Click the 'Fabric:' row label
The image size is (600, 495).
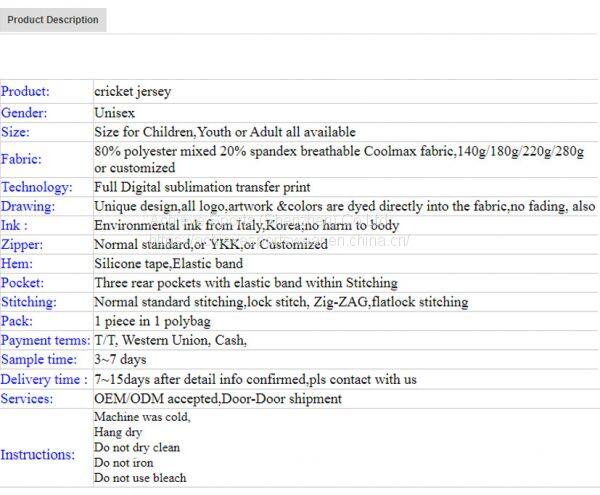click(21, 159)
